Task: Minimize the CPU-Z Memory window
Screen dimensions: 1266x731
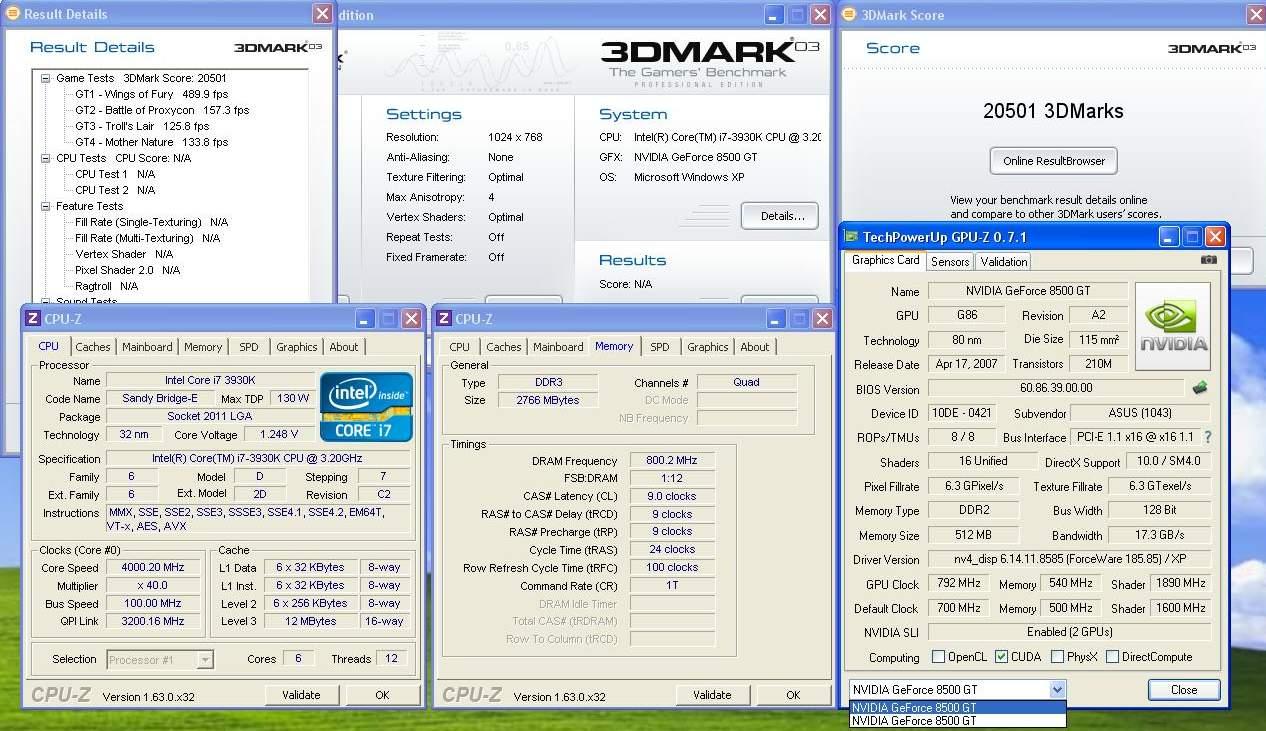Action: point(776,319)
